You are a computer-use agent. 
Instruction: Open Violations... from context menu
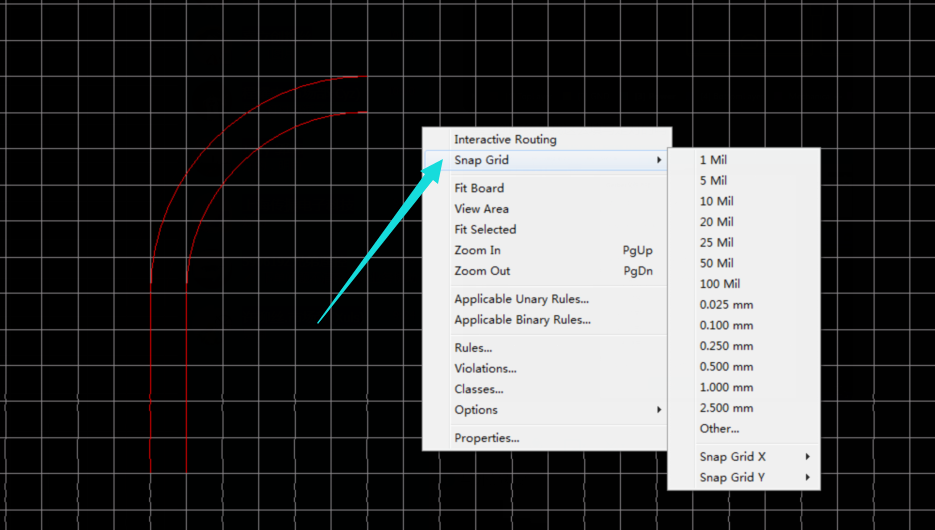(486, 369)
